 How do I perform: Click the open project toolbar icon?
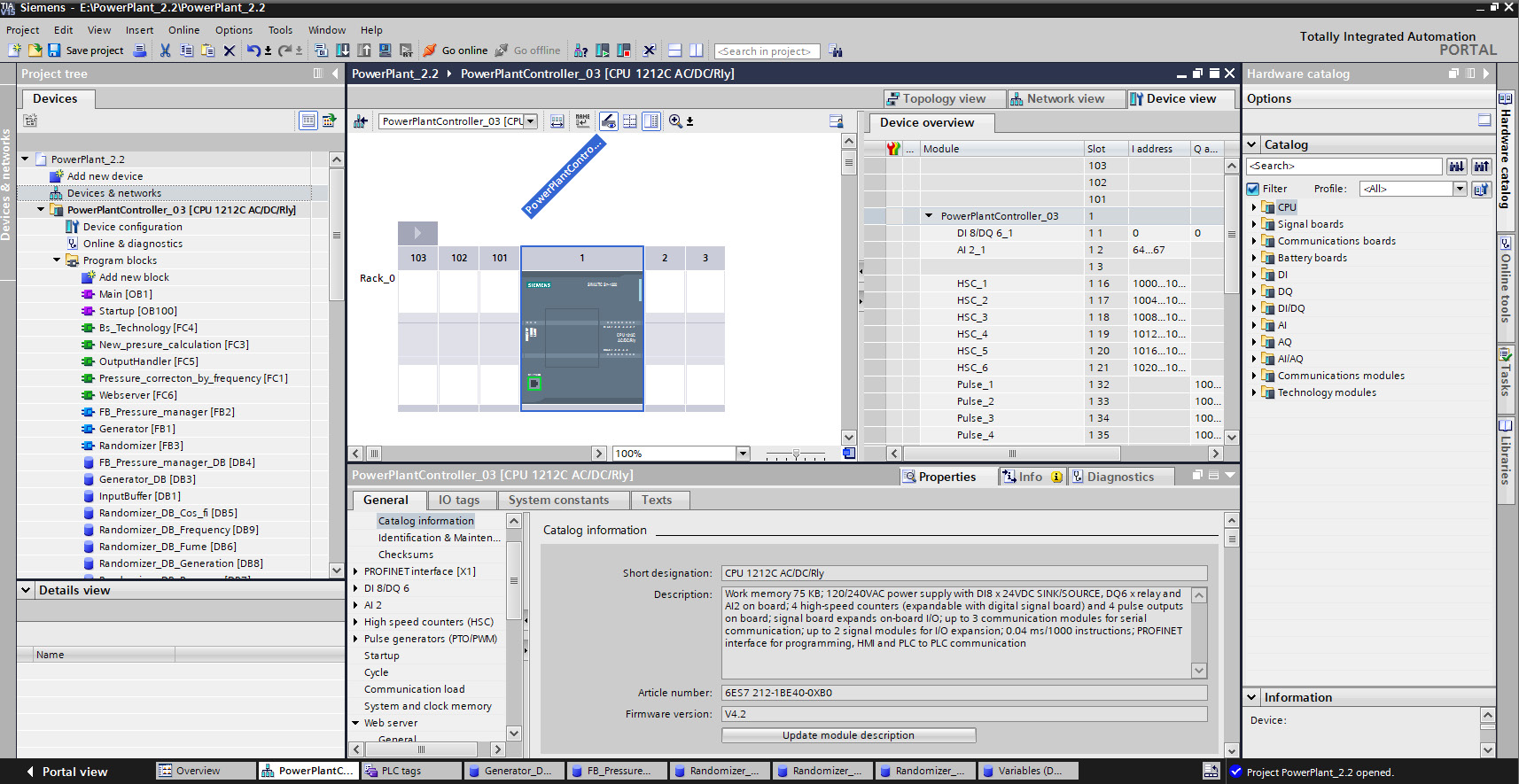(35, 50)
